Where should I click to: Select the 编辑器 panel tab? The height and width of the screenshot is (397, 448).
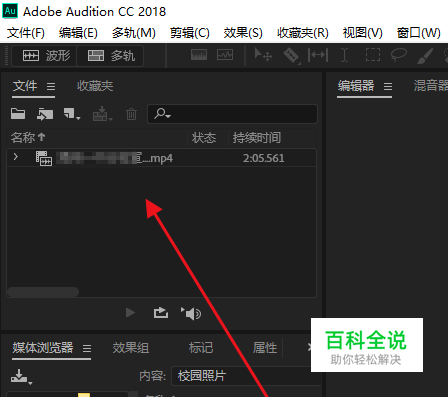[356, 86]
